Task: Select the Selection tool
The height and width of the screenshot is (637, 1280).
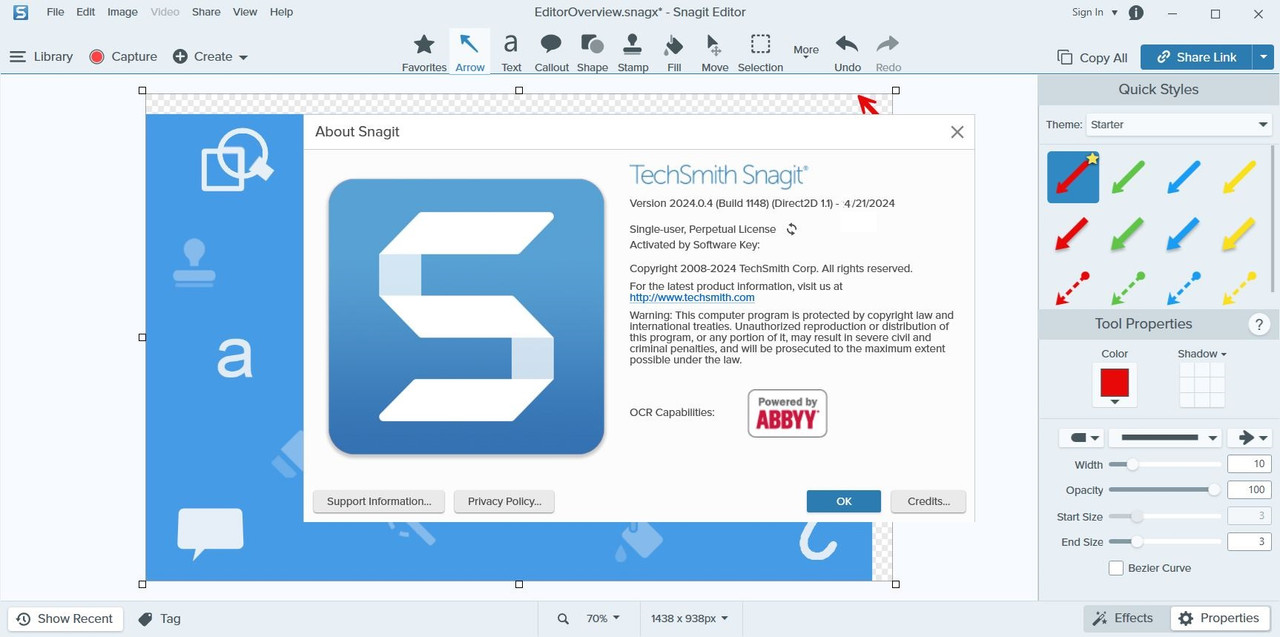Action: 760,53
